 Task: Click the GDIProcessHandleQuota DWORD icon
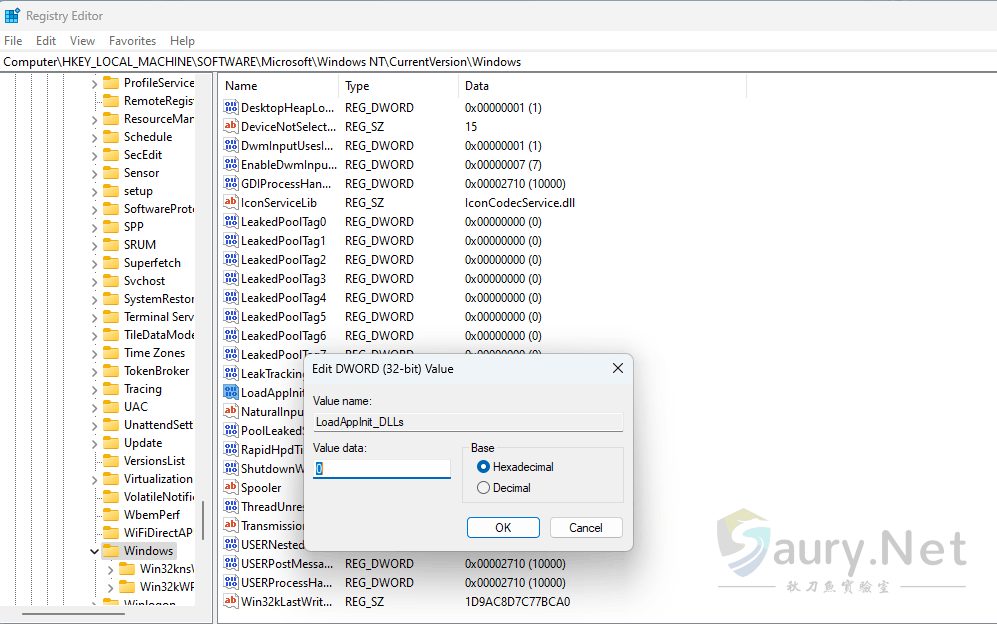point(231,184)
